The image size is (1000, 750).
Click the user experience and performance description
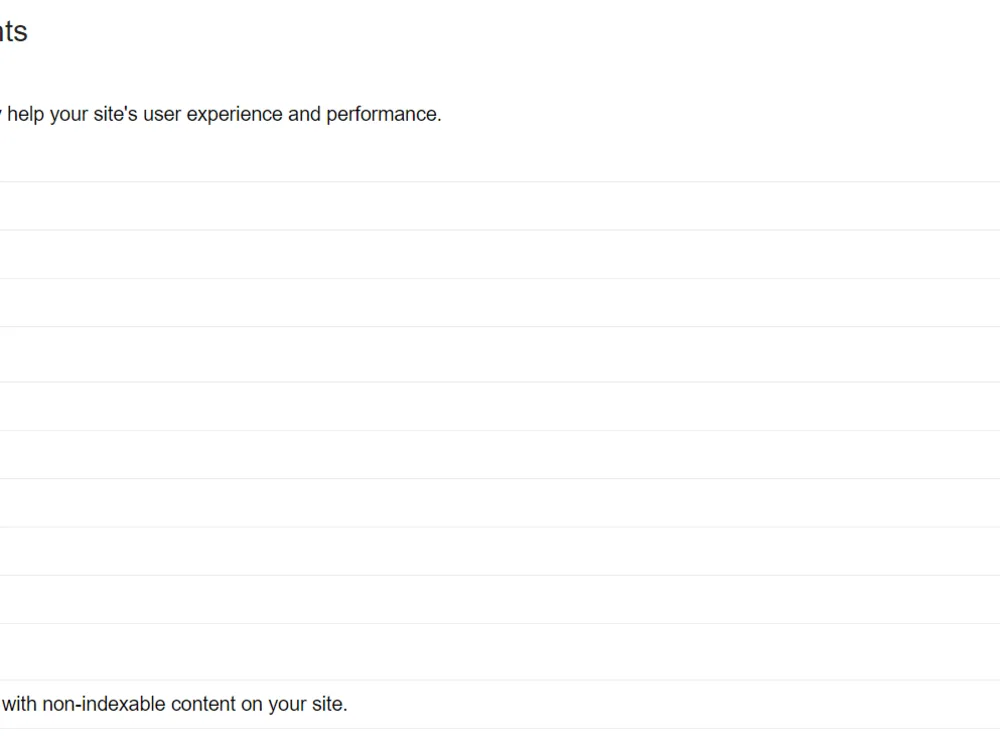[x=221, y=114]
